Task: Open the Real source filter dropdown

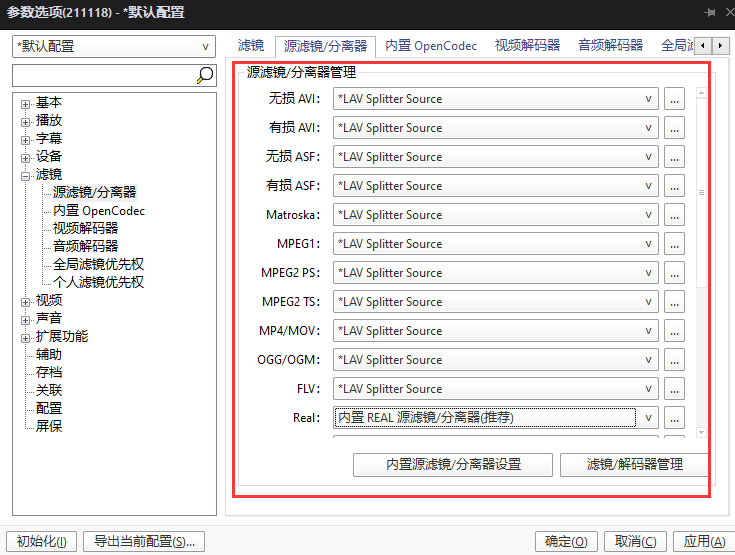Action: click(495, 418)
